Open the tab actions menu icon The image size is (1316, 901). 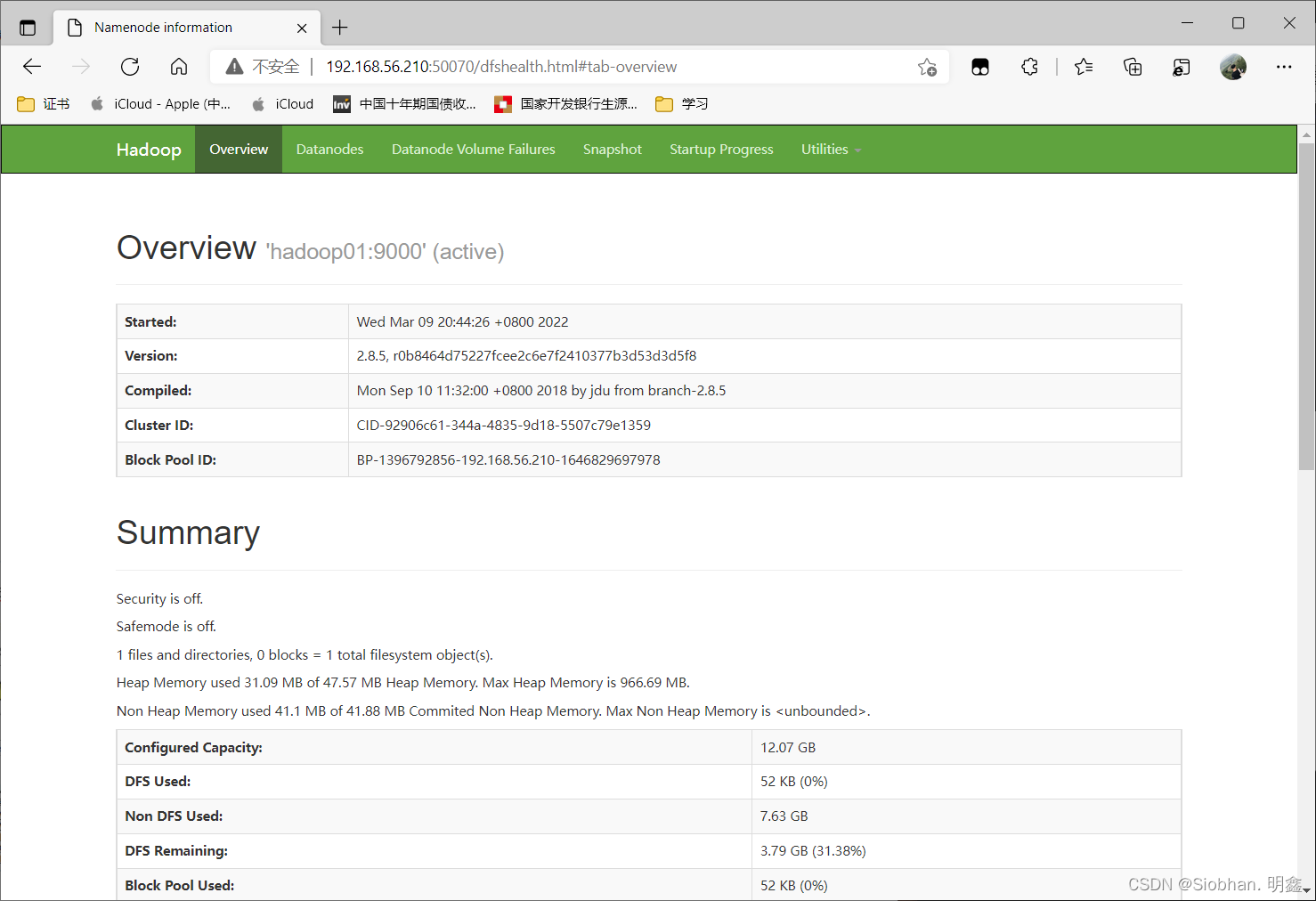(x=28, y=28)
